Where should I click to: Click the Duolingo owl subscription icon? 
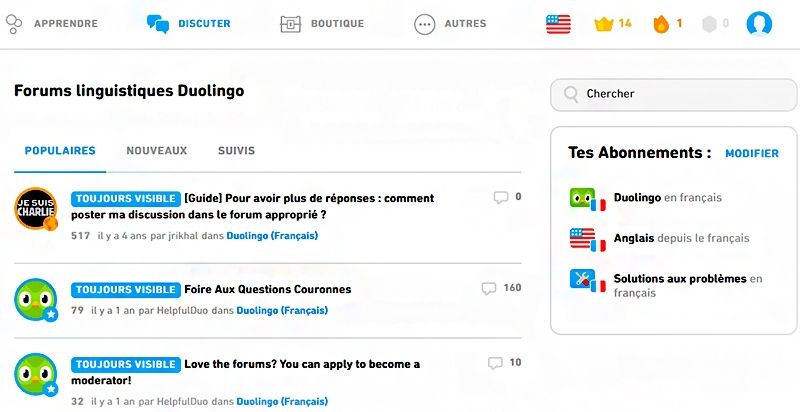(585, 199)
